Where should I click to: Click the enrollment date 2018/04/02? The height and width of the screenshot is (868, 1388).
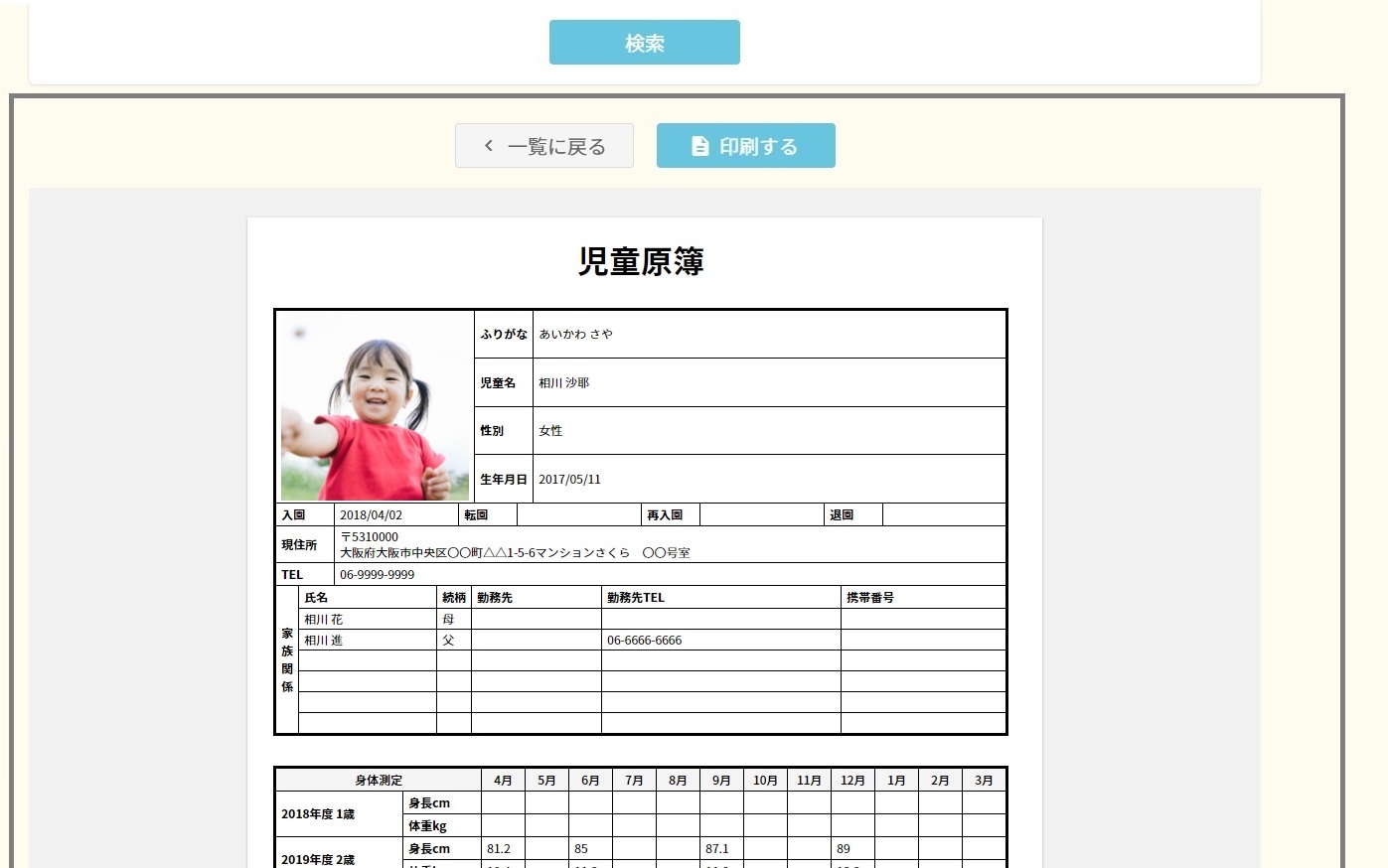(371, 514)
